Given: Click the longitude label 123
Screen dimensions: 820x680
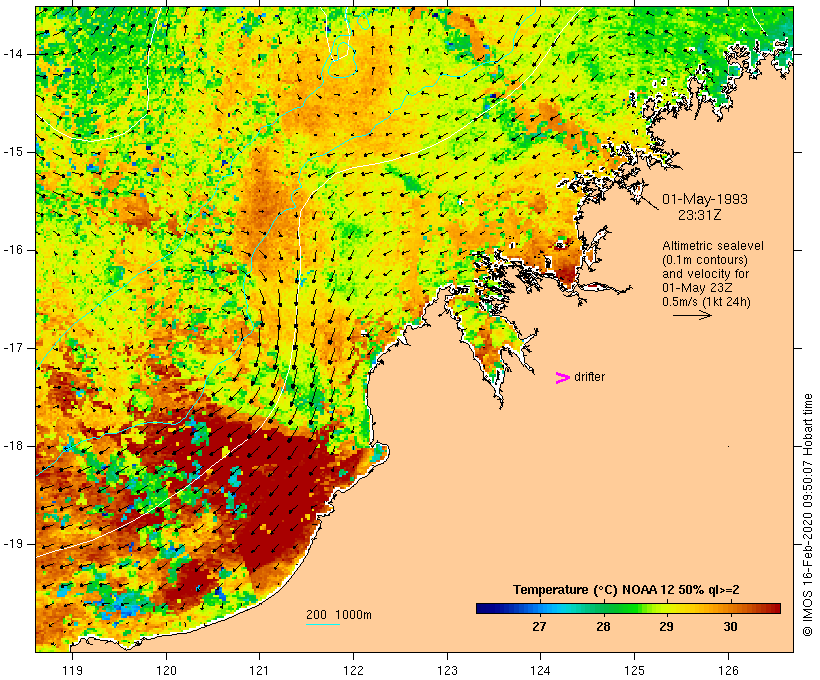Looking at the screenshot, I should click(447, 671).
